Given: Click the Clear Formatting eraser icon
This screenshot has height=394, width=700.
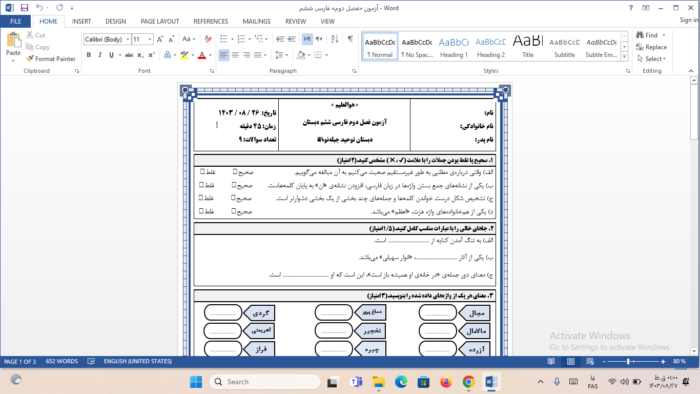Looking at the screenshot, I should (x=208, y=39).
